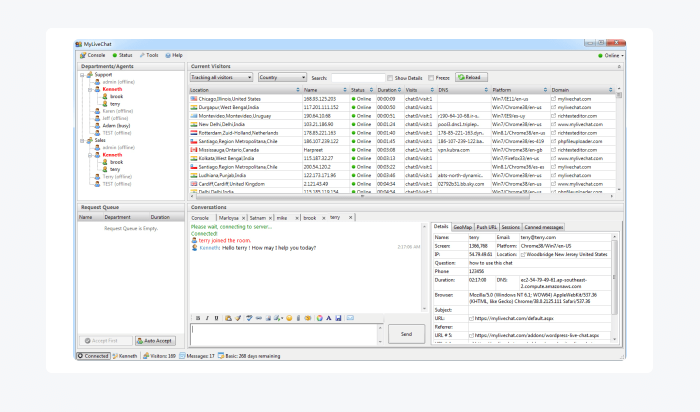Click the floppy disk save icon
The height and width of the screenshot is (412, 700).
point(338,318)
